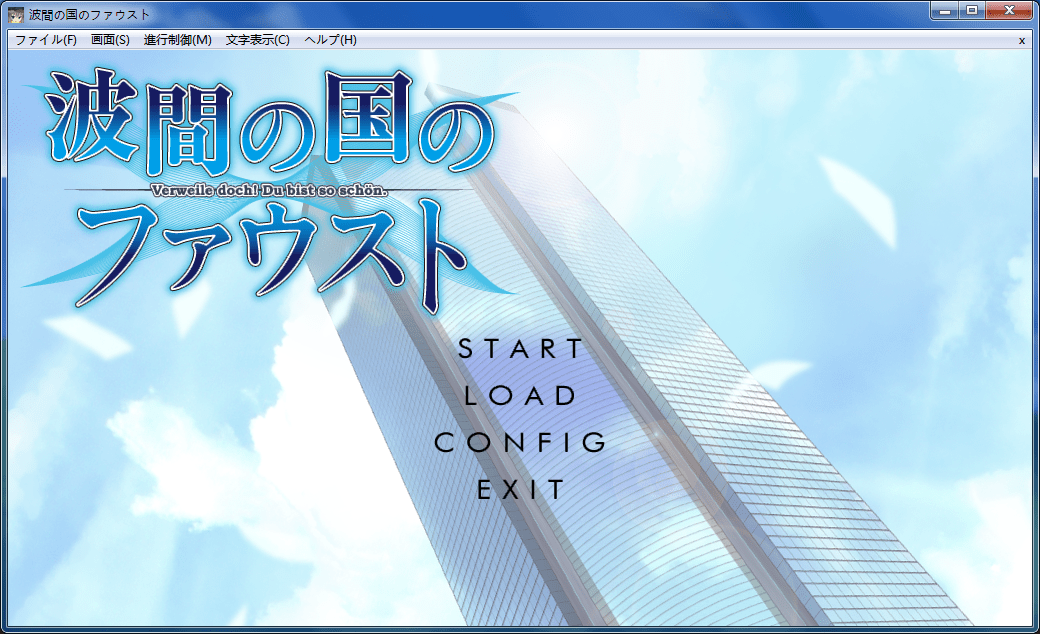The width and height of the screenshot is (1040, 634).
Task: Maximize the game window
Action: tap(971, 11)
